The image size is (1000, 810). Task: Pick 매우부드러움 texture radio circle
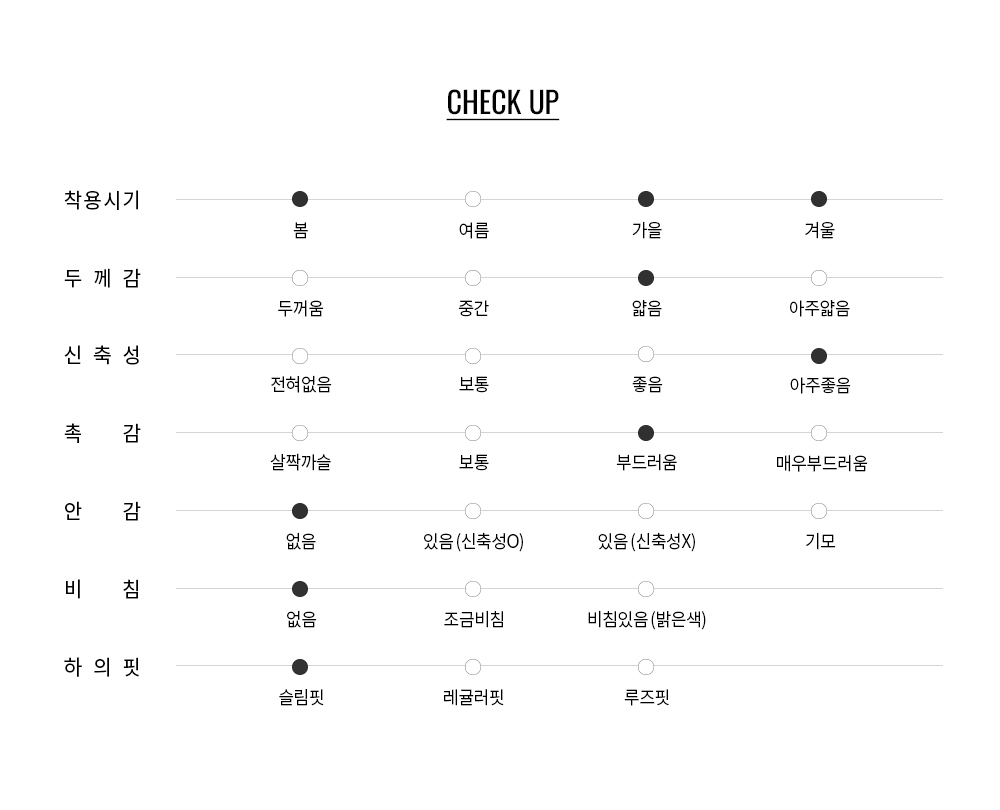(819, 433)
